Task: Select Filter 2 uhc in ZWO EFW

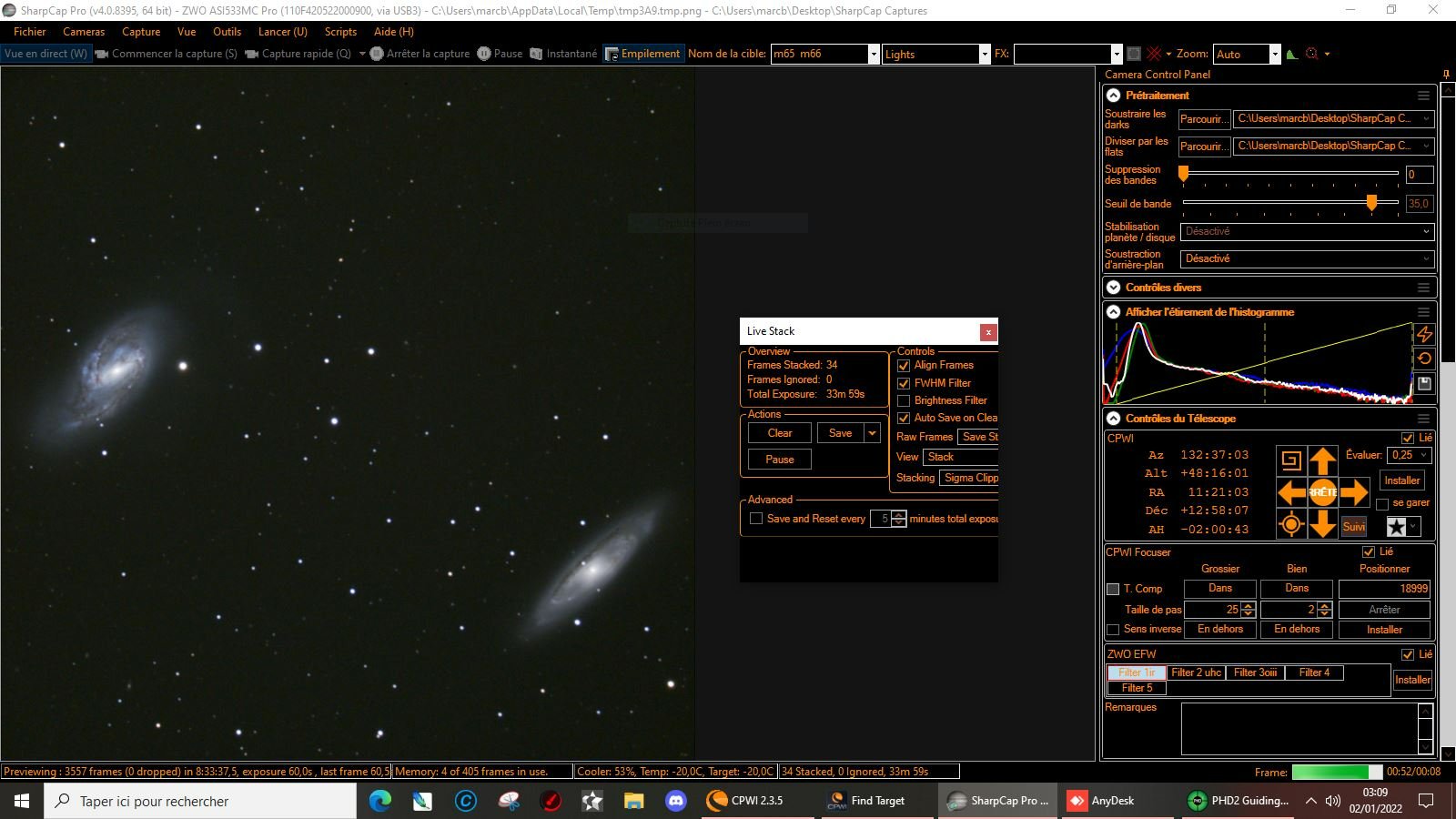Action: (x=1196, y=672)
